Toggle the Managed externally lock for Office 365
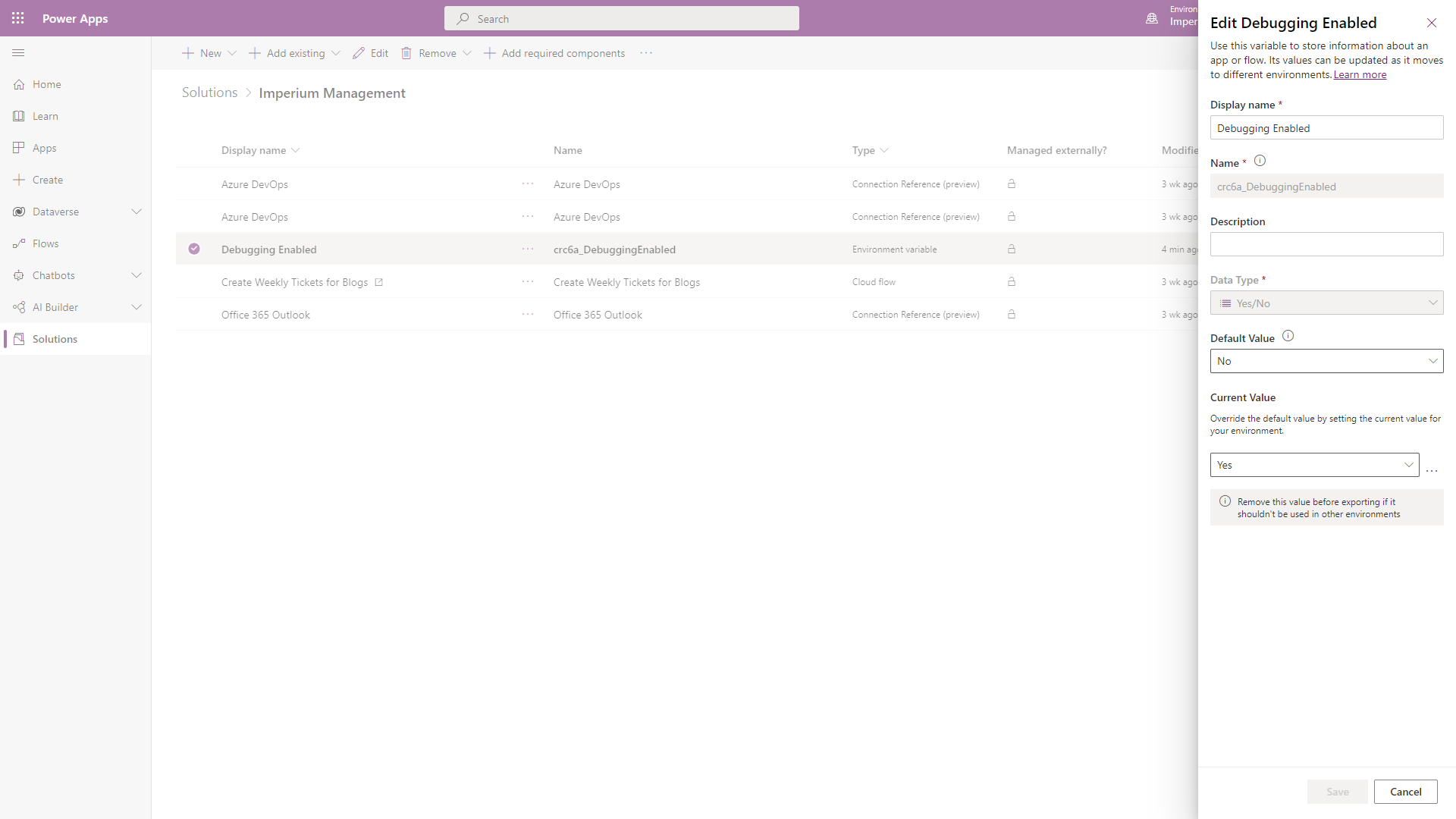 tap(1012, 314)
